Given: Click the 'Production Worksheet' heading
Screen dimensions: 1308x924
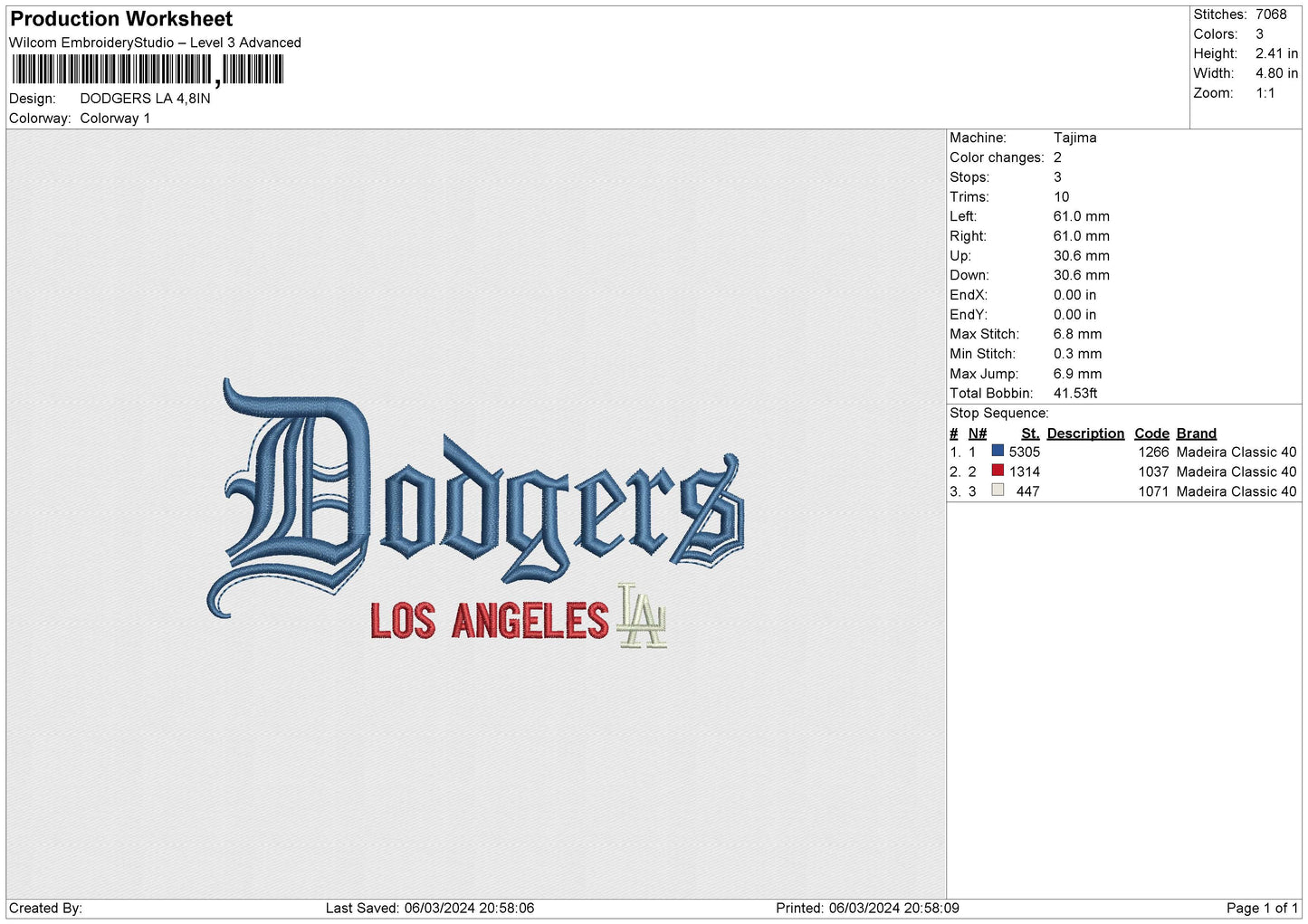Looking at the screenshot, I should 121,19.
